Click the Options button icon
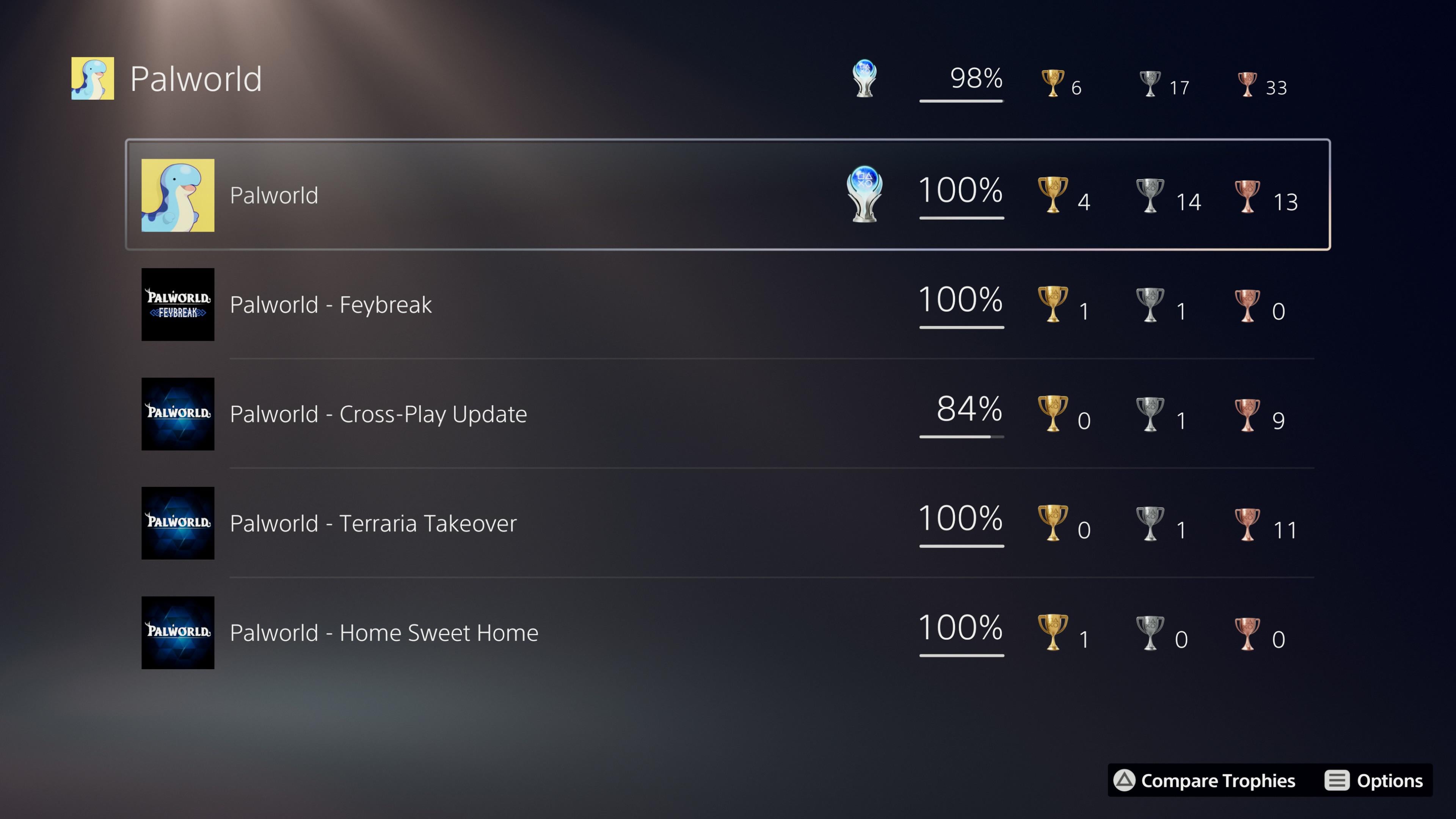1456x819 pixels. (1337, 781)
